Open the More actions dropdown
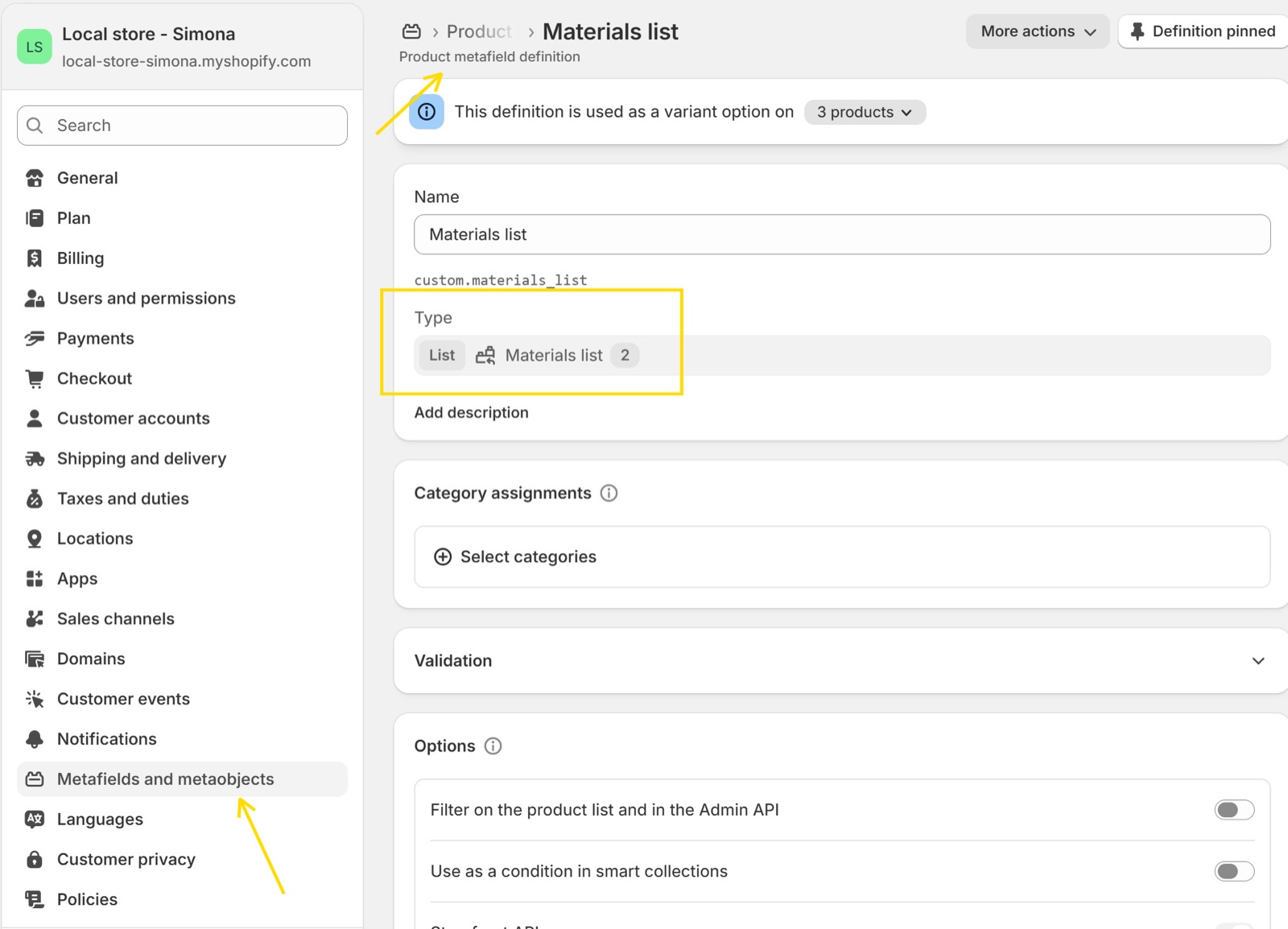1288x929 pixels. (1038, 31)
